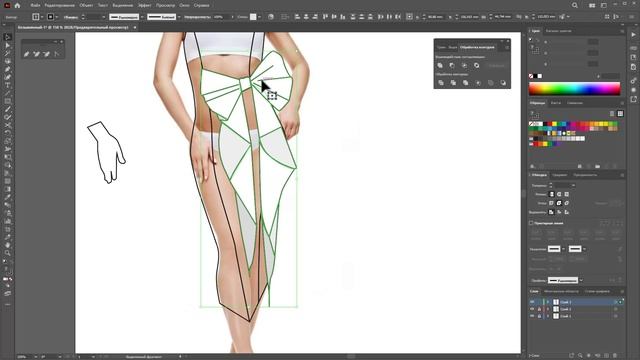The height and width of the screenshot is (360, 640).
Task: Click the Unite shape mode icon in Pathfinder
Action: point(440,65)
